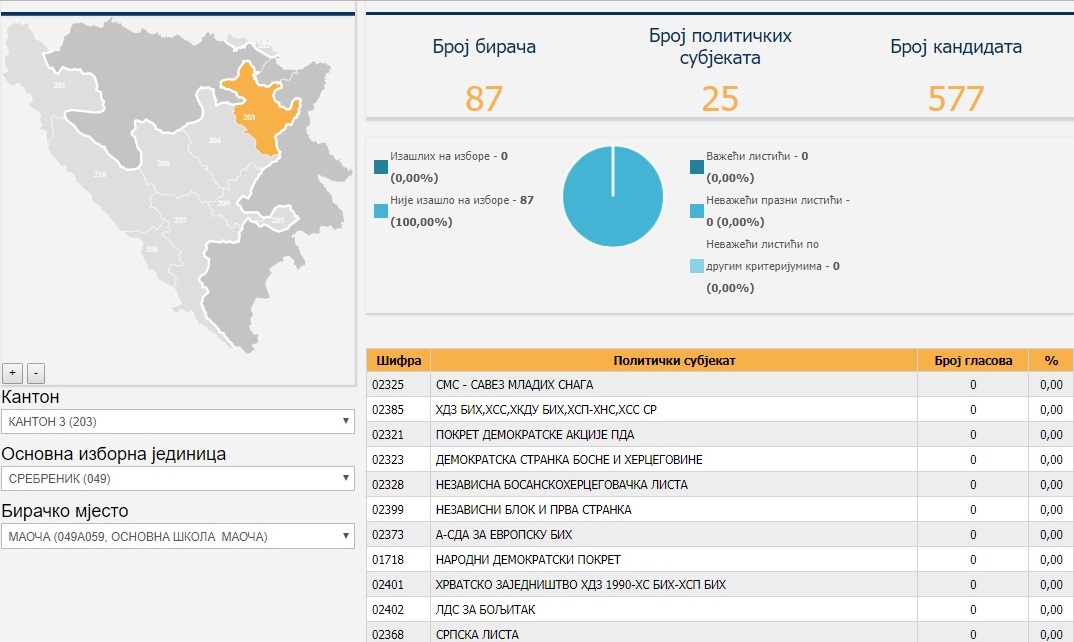Open the Бирачко мјесто dropdown showing Маоча
The image size is (1074, 642).
point(177,536)
